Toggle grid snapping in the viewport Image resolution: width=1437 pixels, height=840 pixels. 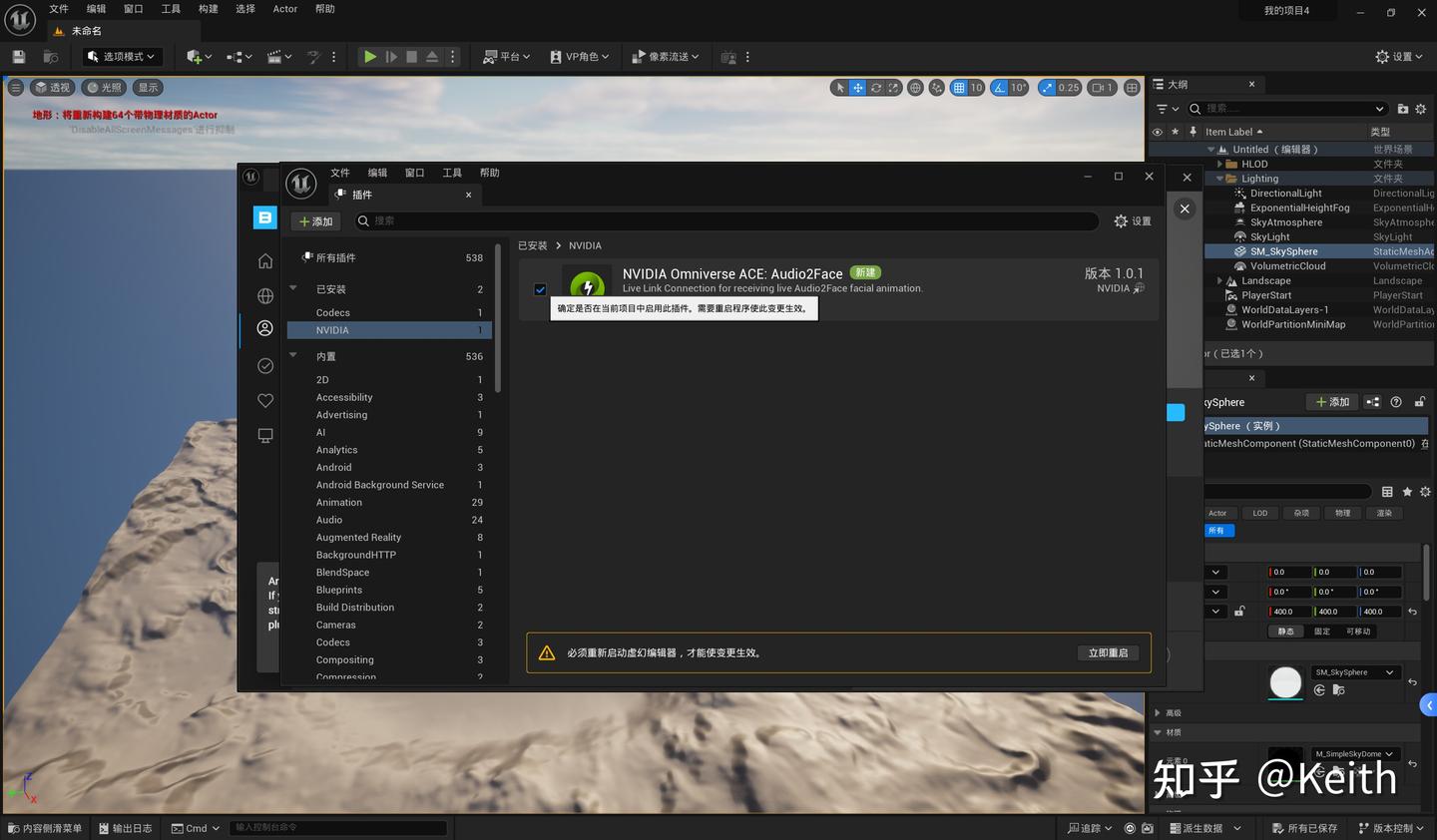pos(959,87)
